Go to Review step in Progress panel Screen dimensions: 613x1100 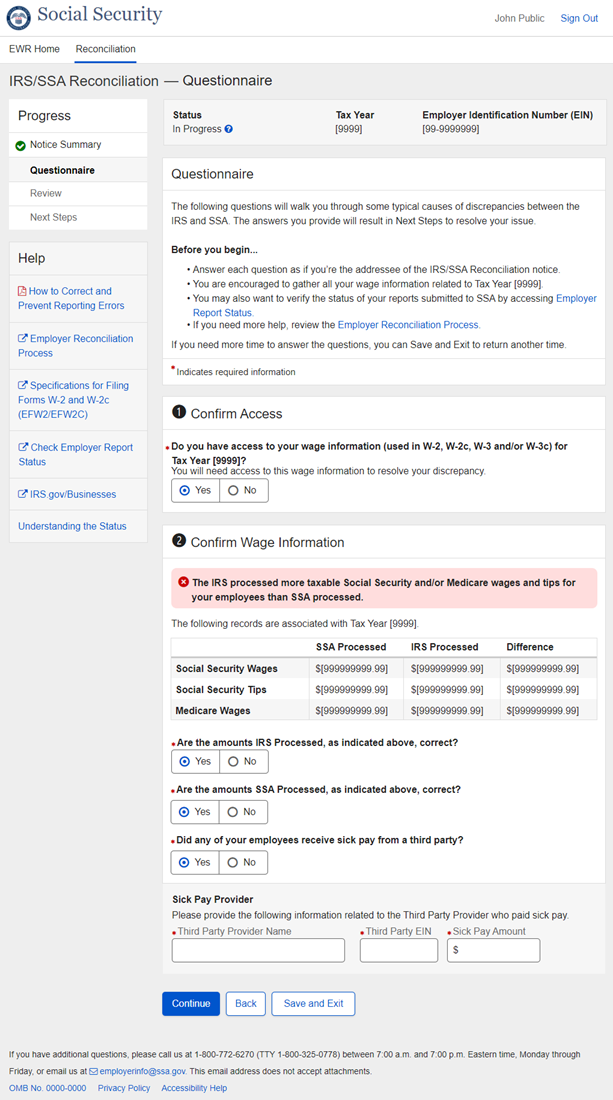[46, 193]
